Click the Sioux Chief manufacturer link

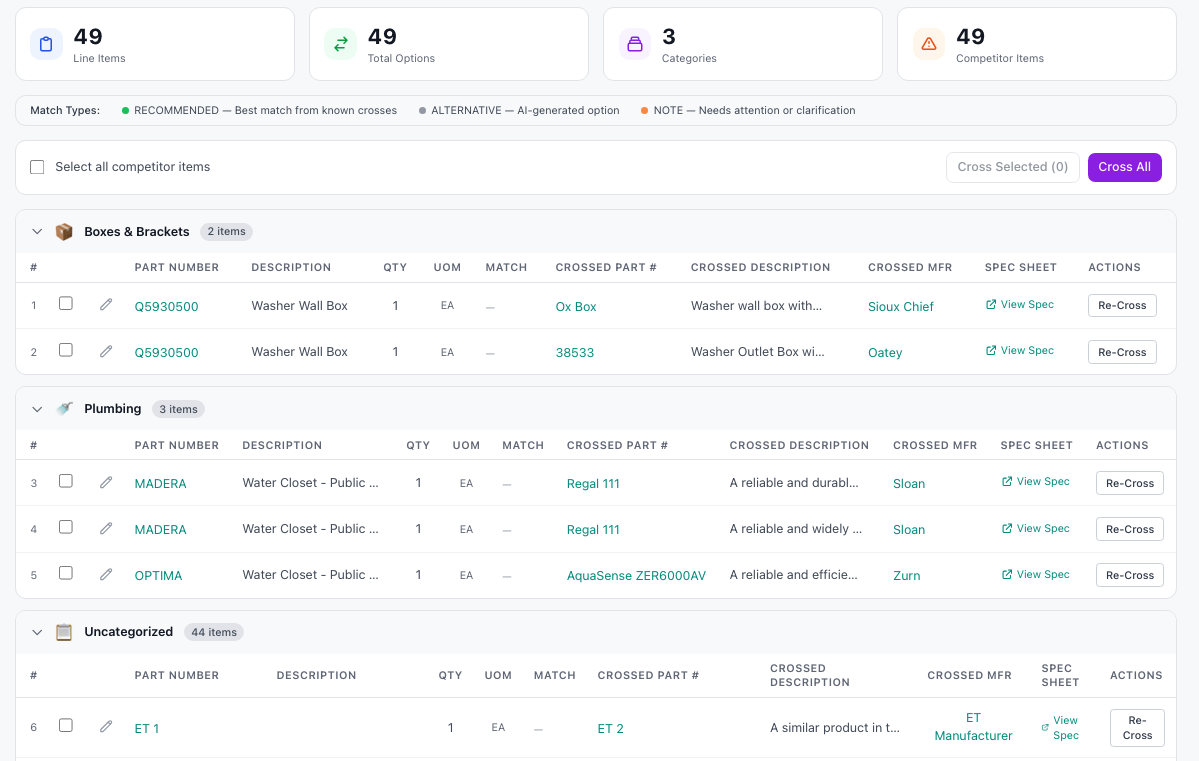pos(900,307)
